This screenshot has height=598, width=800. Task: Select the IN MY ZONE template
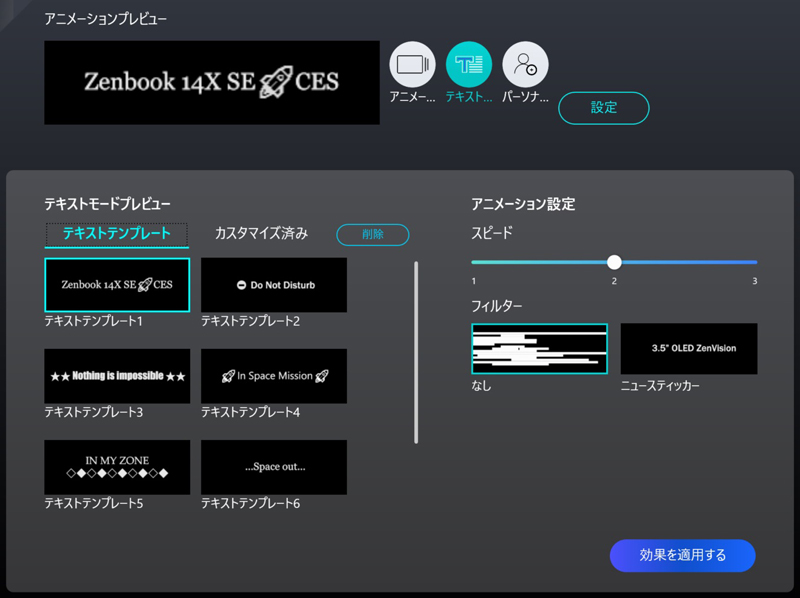116,467
